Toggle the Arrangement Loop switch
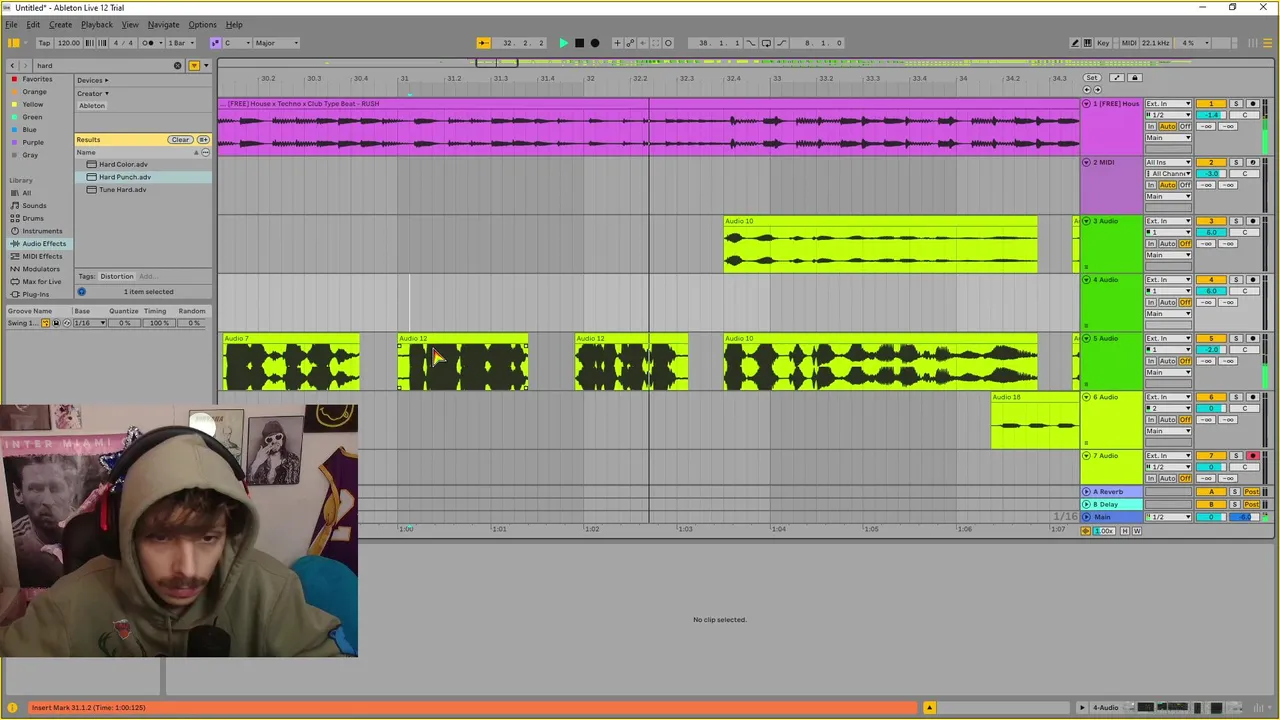The width and height of the screenshot is (1280, 720). [766, 43]
